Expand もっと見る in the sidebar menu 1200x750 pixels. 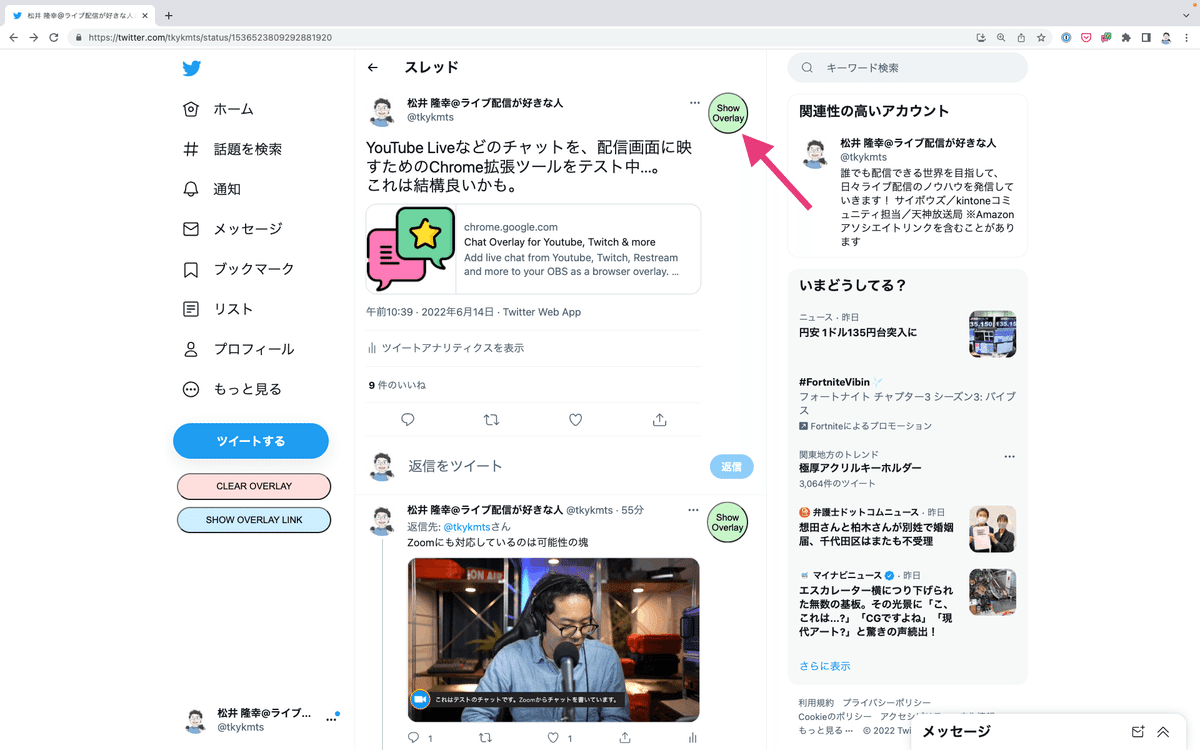[x=233, y=389]
